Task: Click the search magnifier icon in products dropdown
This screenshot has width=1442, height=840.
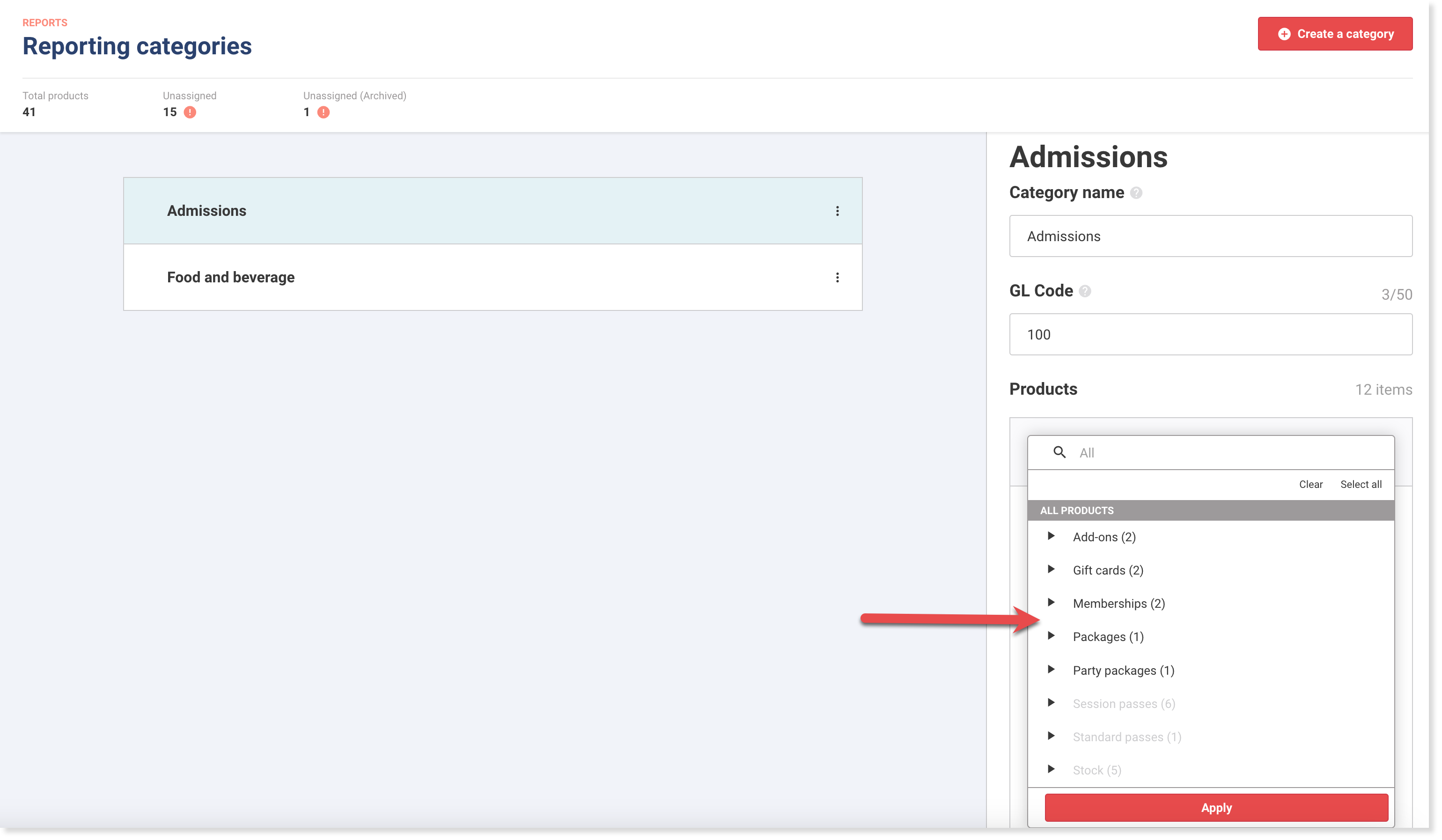Action: 1059,453
